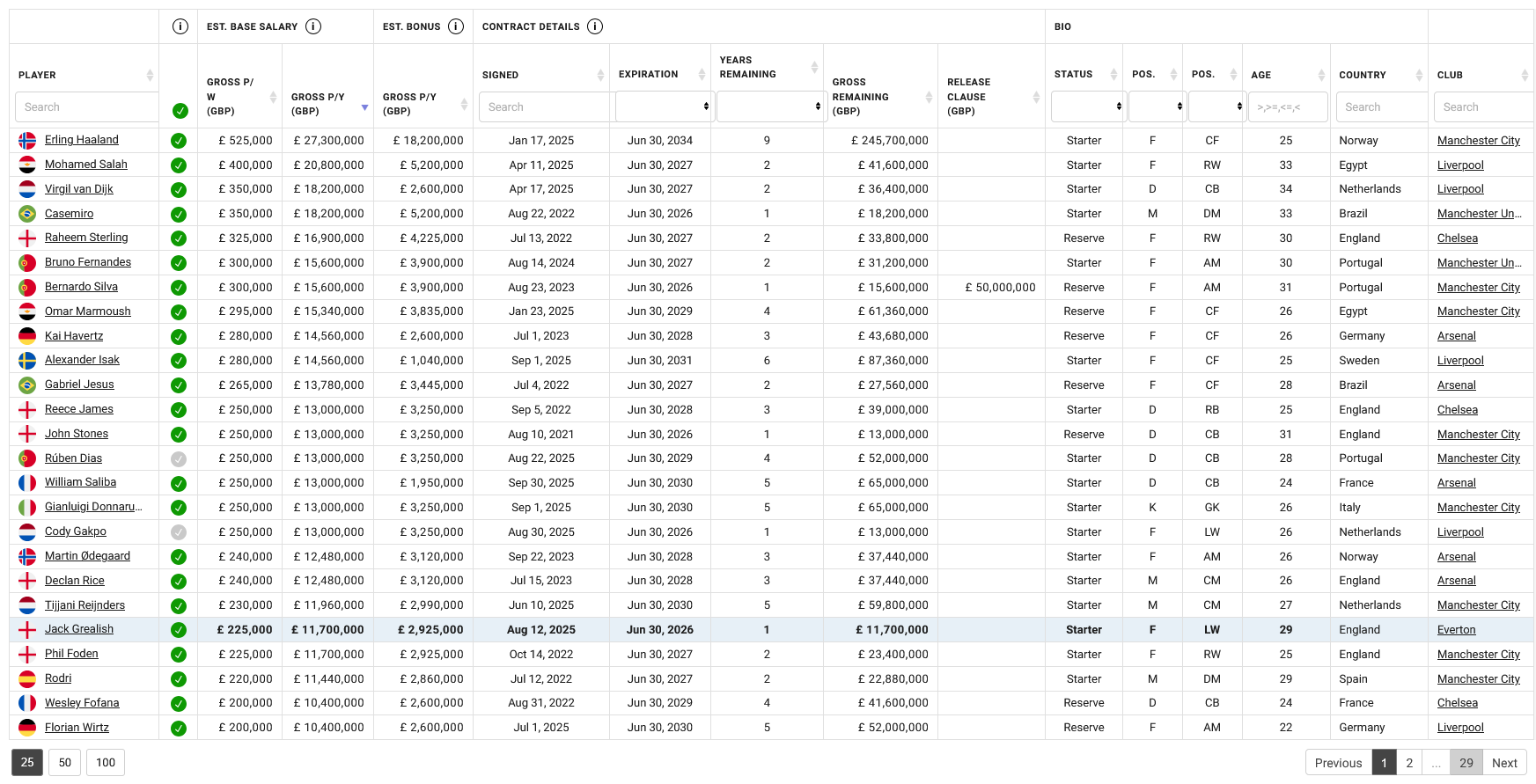The image size is (1536, 784).
Task: Click the info icon next to Est. Bonus
Action: point(456,26)
